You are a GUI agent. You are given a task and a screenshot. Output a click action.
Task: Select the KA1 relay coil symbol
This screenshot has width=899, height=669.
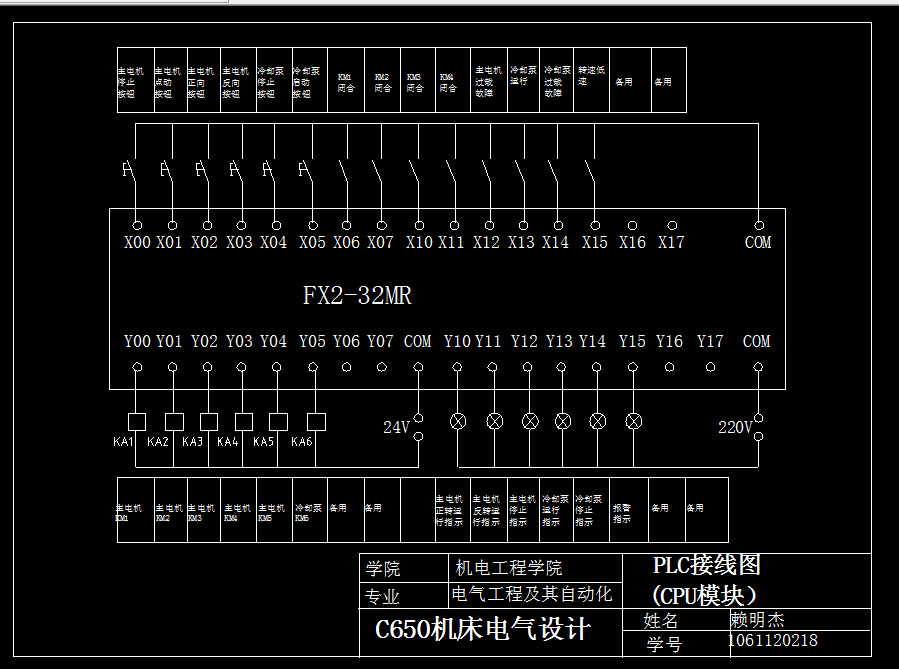pos(135,419)
